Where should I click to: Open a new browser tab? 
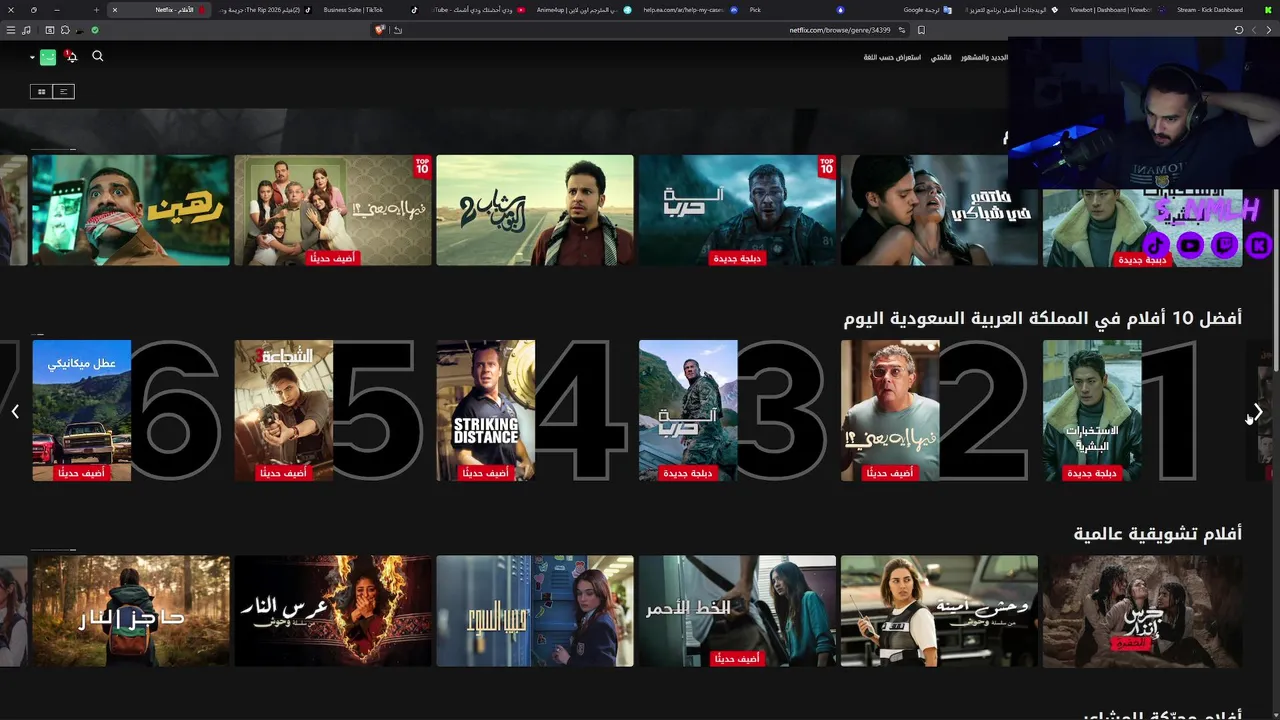point(96,10)
